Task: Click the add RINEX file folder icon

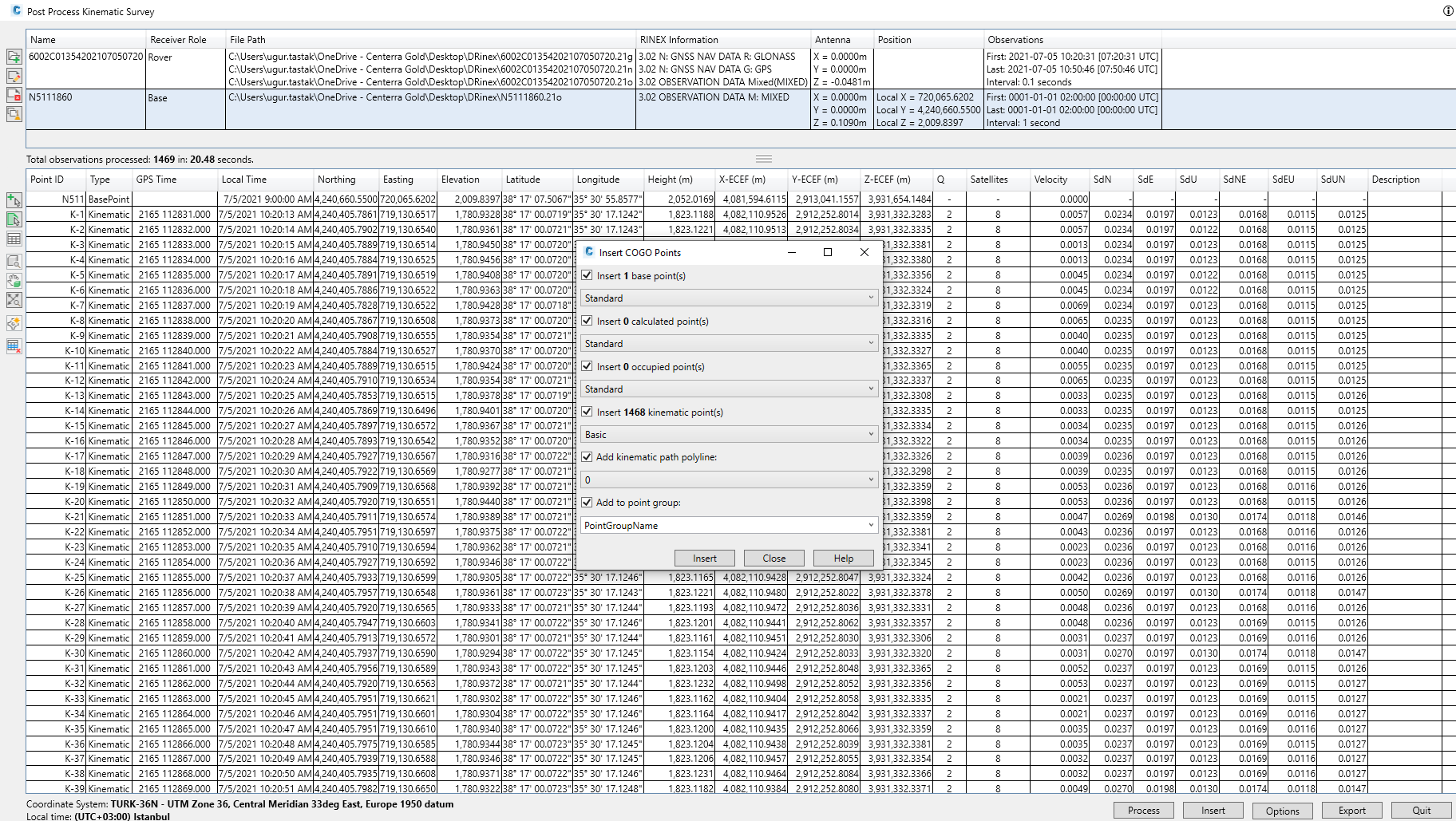Action: (x=14, y=57)
